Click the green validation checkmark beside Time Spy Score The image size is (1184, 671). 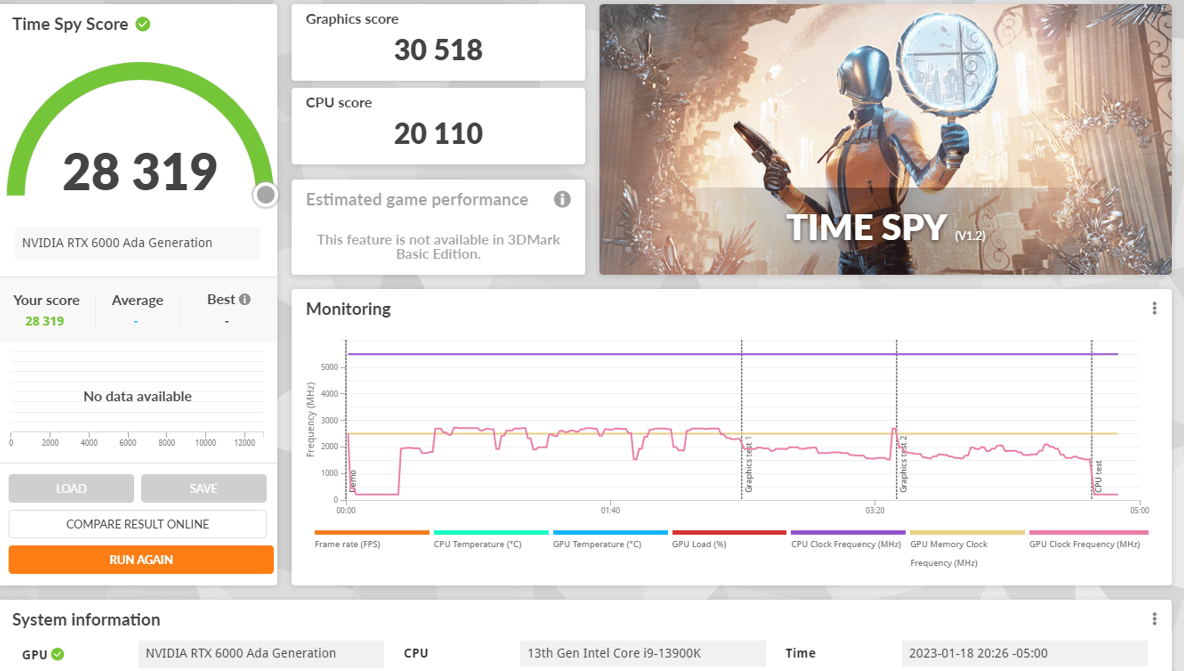click(x=143, y=24)
